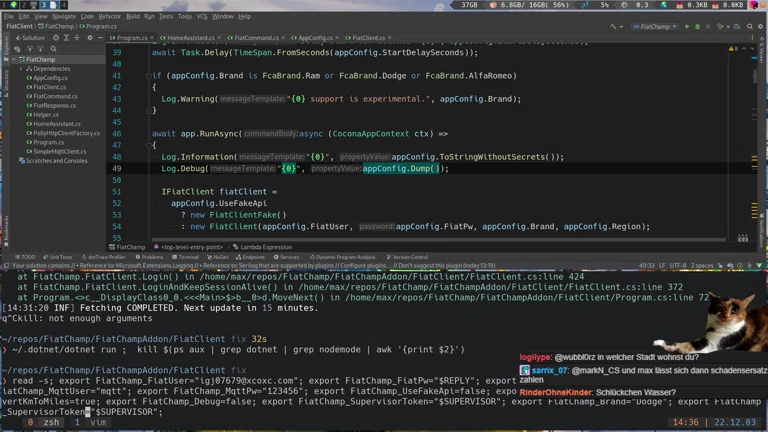This screenshot has width=768, height=432.
Task: Open PollyHttpClientFactory.cs in the tree
Action: point(66,133)
